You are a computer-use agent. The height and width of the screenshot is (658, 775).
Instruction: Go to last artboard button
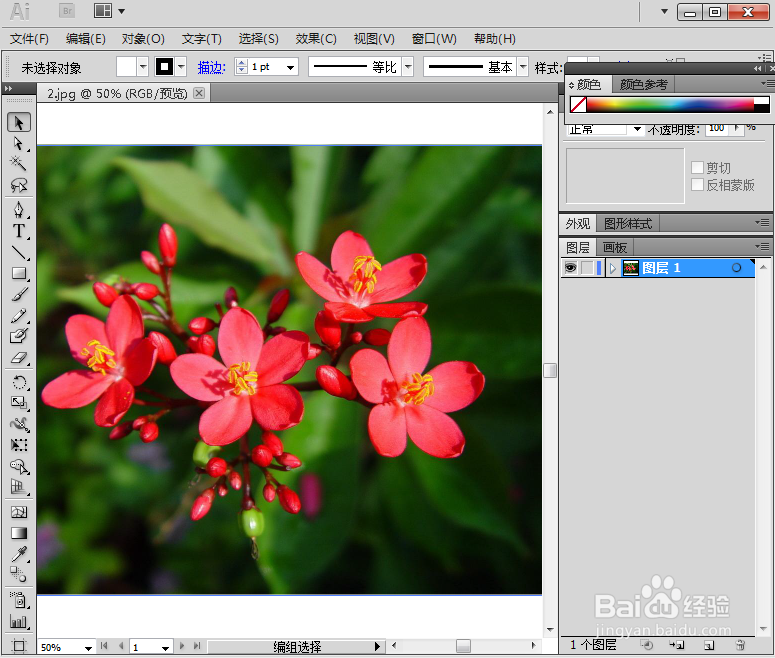coord(197,646)
